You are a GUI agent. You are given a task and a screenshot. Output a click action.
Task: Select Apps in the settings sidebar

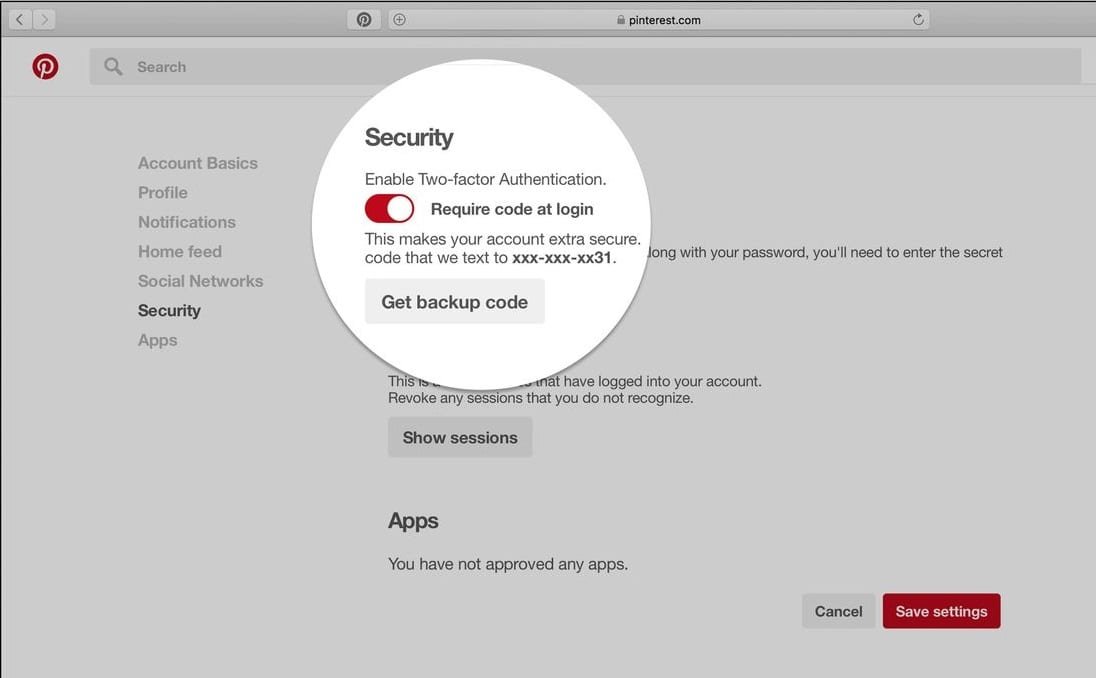158,340
